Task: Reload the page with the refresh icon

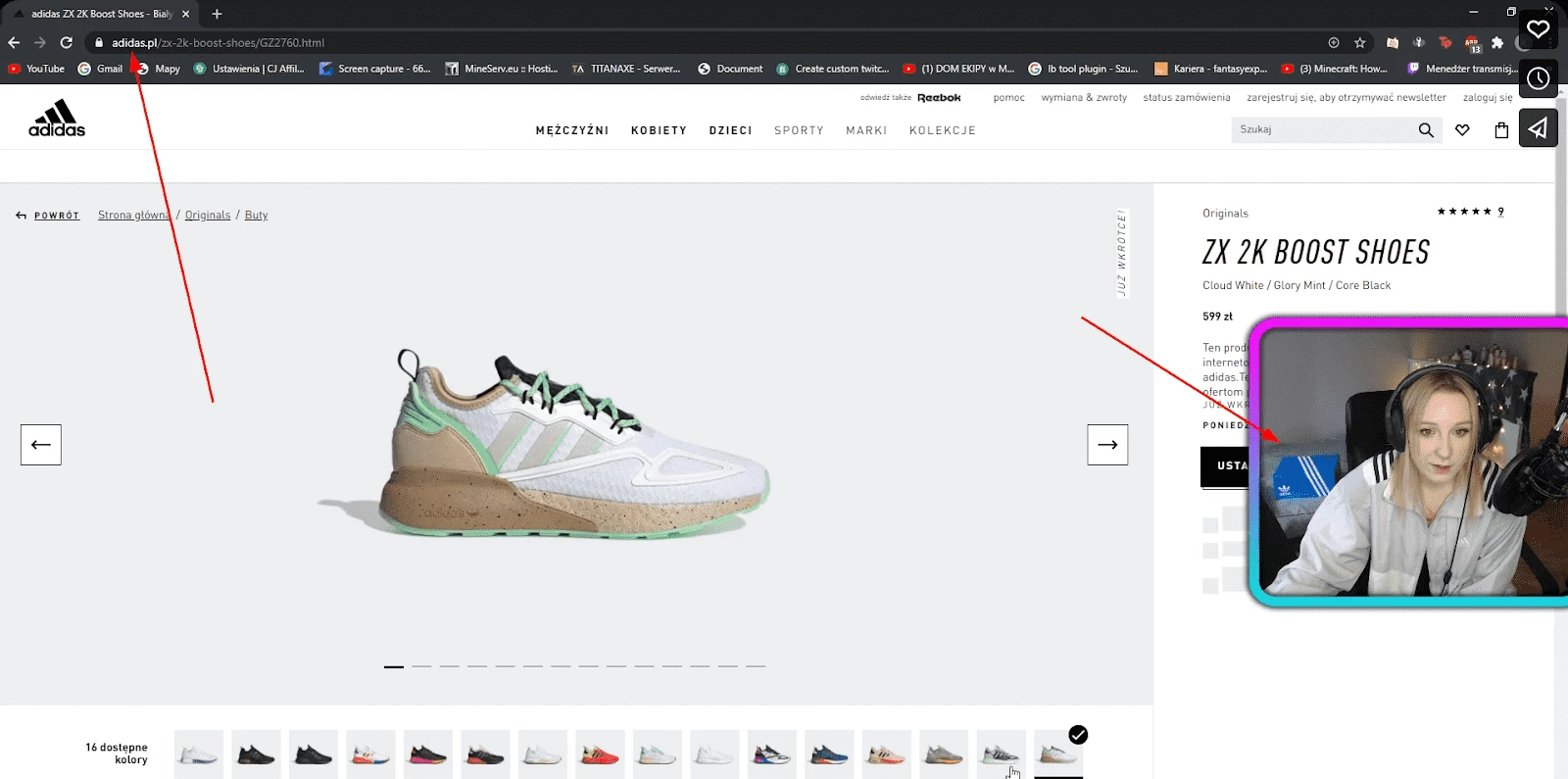Action: pyautogui.click(x=67, y=42)
